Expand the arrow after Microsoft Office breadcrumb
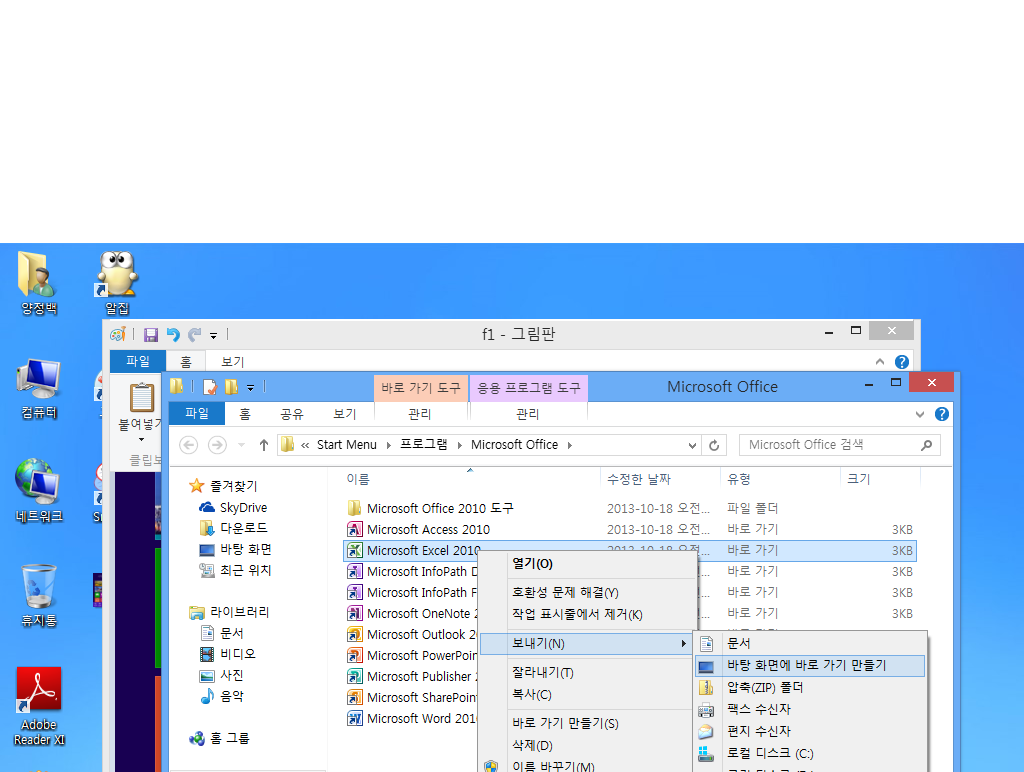Screen dimensions: 1024x772 [569, 445]
